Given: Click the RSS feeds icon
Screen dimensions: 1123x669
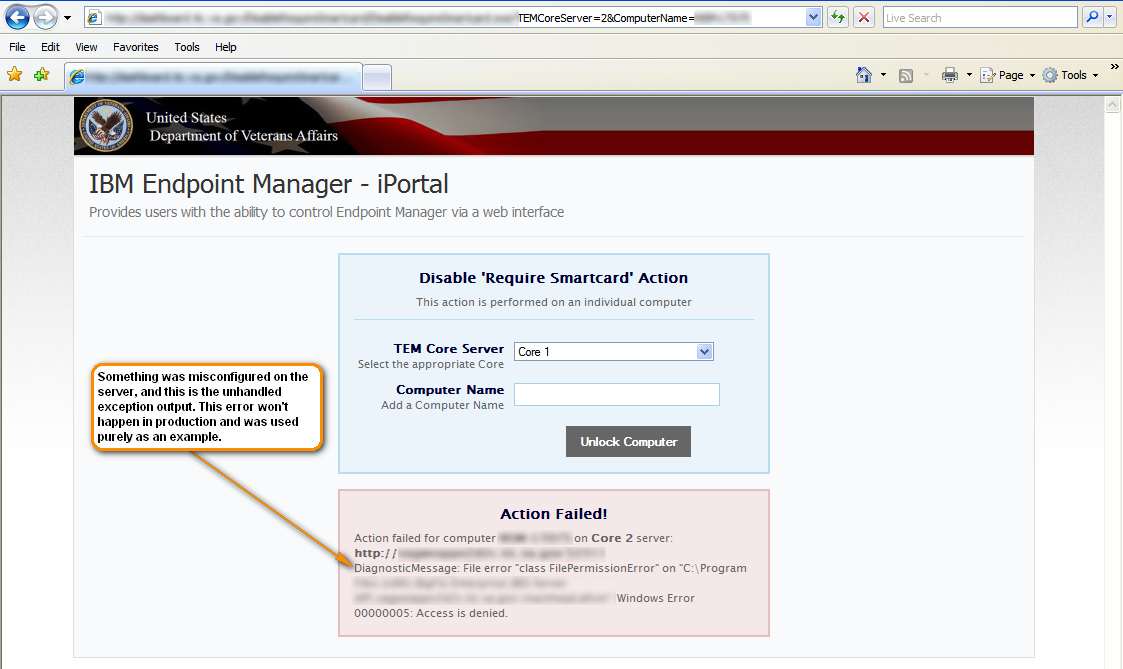Looking at the screenshot, I should [906, 75].
